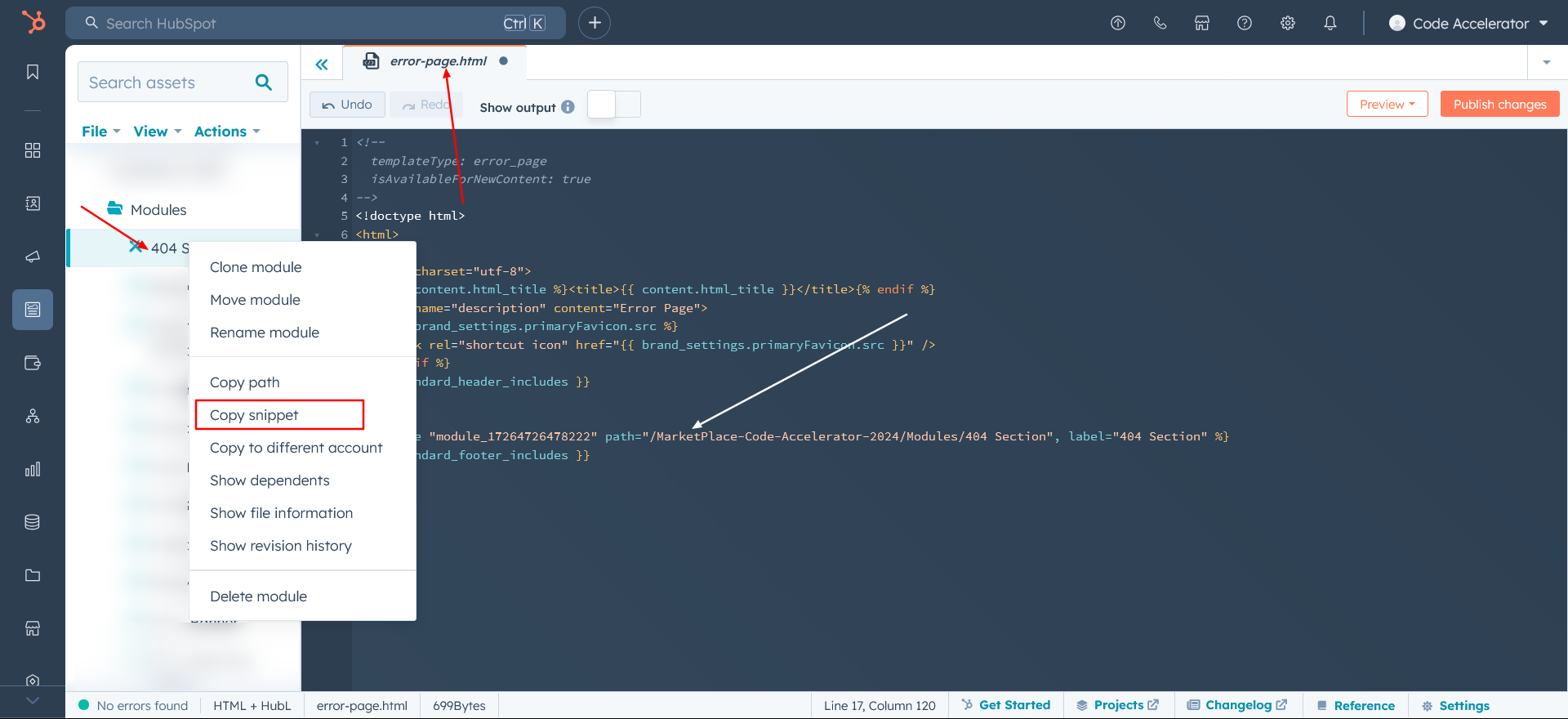Switch to the error-page.html tab
The width and height of the screenshot is (1568, 719).
click(x=438, y=61)
